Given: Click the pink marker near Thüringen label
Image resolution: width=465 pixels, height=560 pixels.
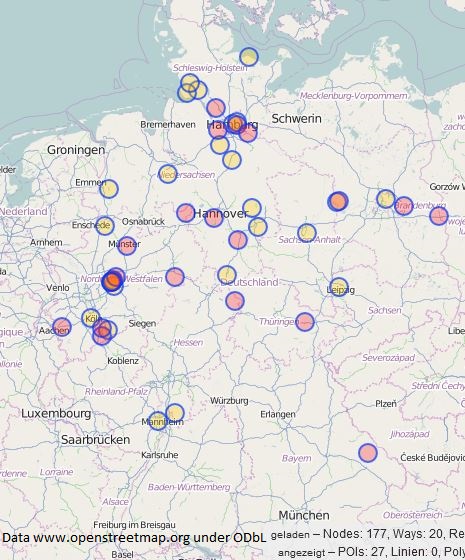Looking at the screenshot, I should [x=305, y=322].
